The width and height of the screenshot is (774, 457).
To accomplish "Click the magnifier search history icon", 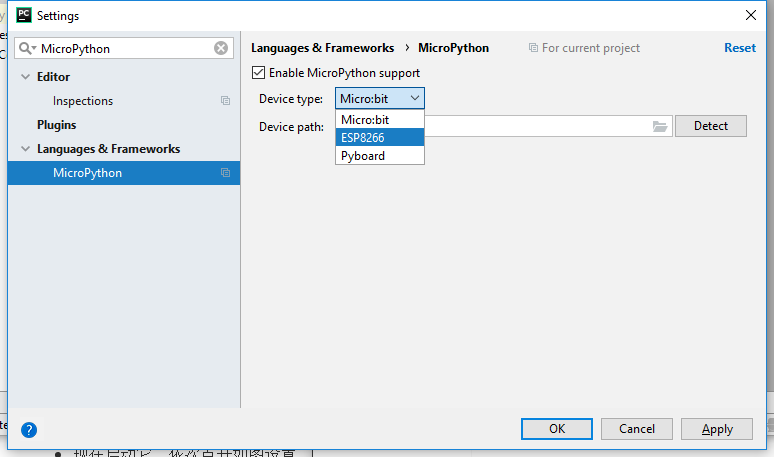I will coord(27,48).
